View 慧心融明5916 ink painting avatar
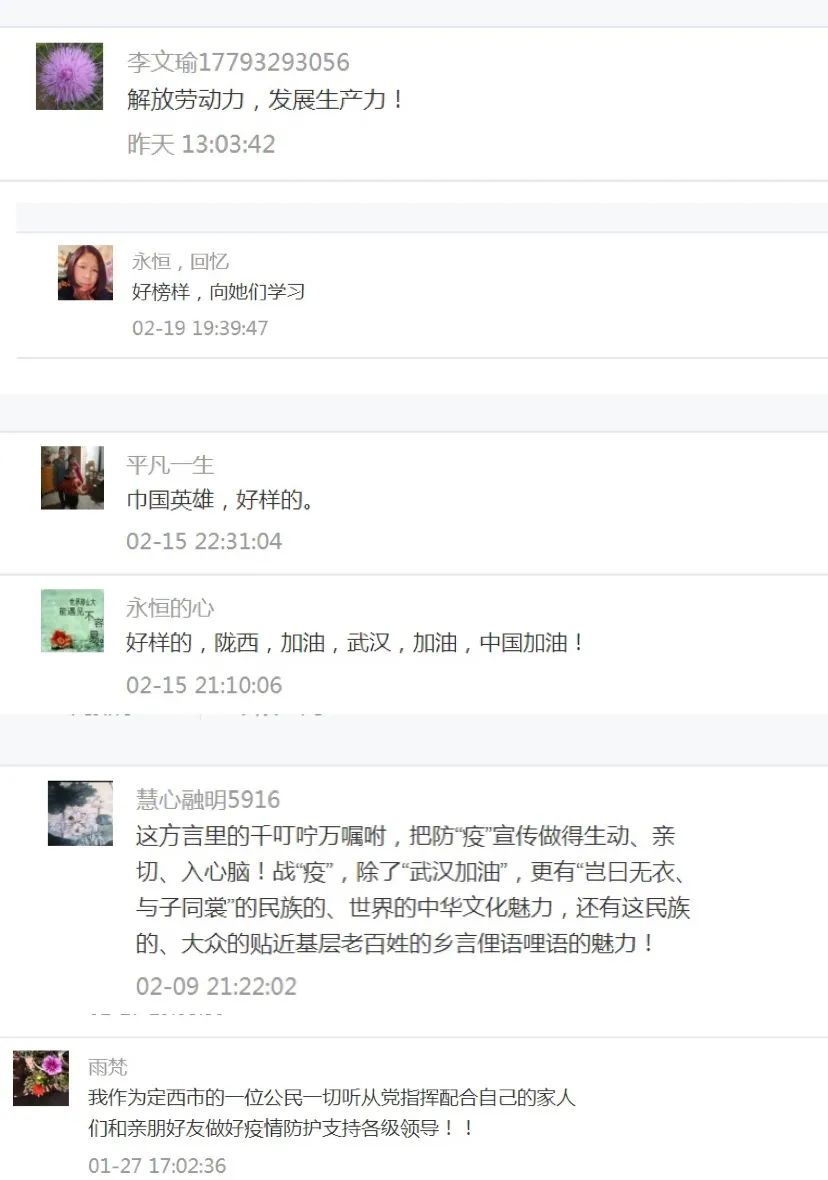The width and height of the screenshot is (828, 1180). click(x=81, y=814)
